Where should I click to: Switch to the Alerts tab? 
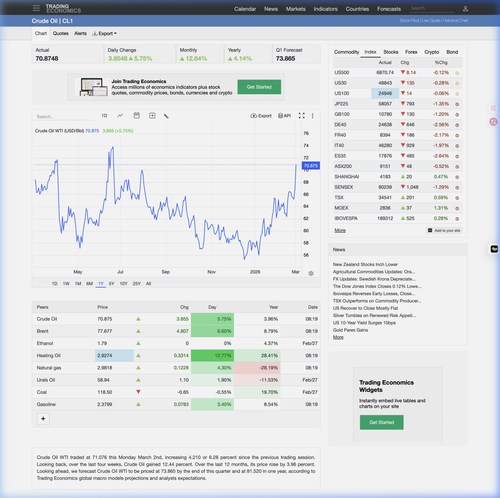pos(80,33)
